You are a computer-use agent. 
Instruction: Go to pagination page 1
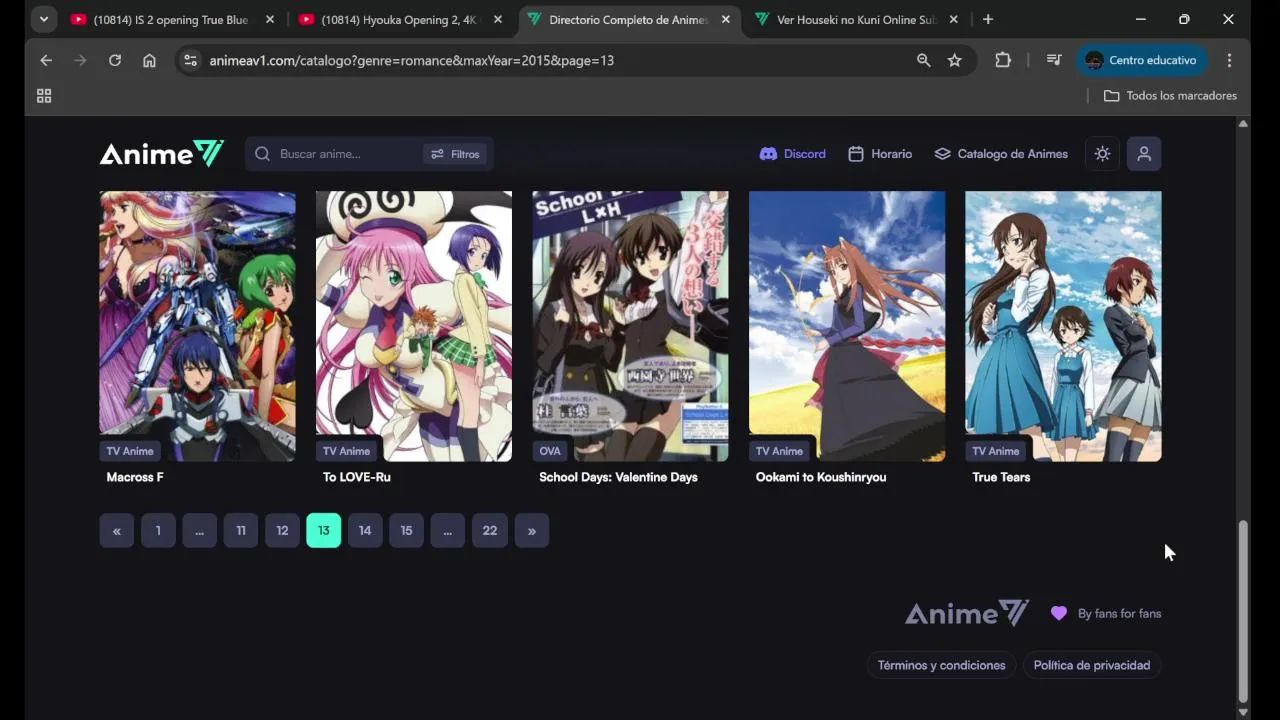tap(158, 531)
